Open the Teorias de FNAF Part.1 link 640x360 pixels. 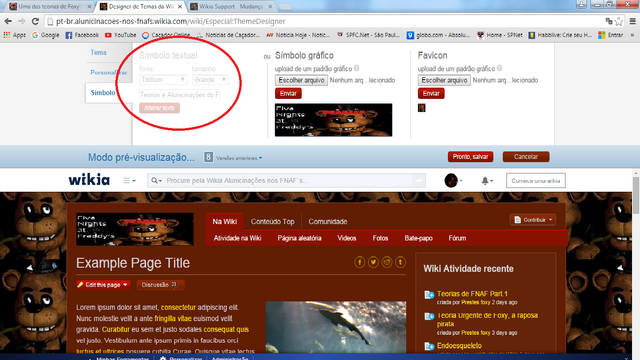472,294
